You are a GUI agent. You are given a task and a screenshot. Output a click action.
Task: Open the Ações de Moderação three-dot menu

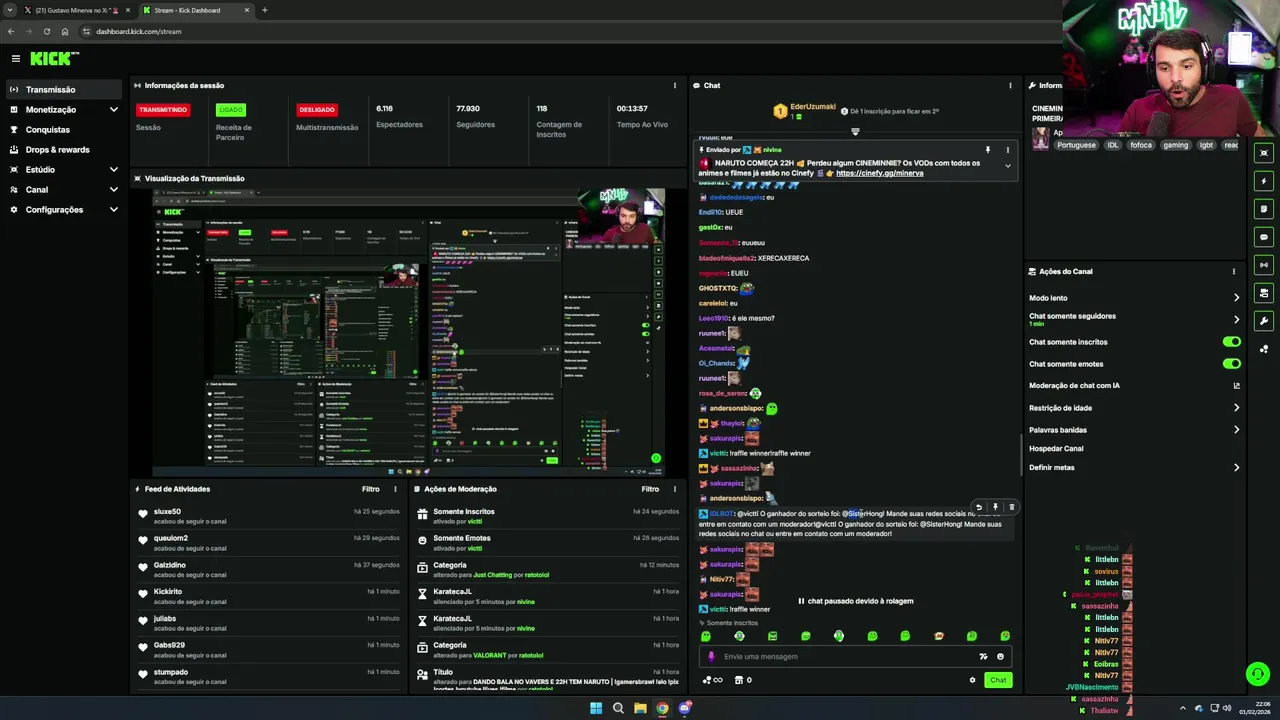pos(675,489)
